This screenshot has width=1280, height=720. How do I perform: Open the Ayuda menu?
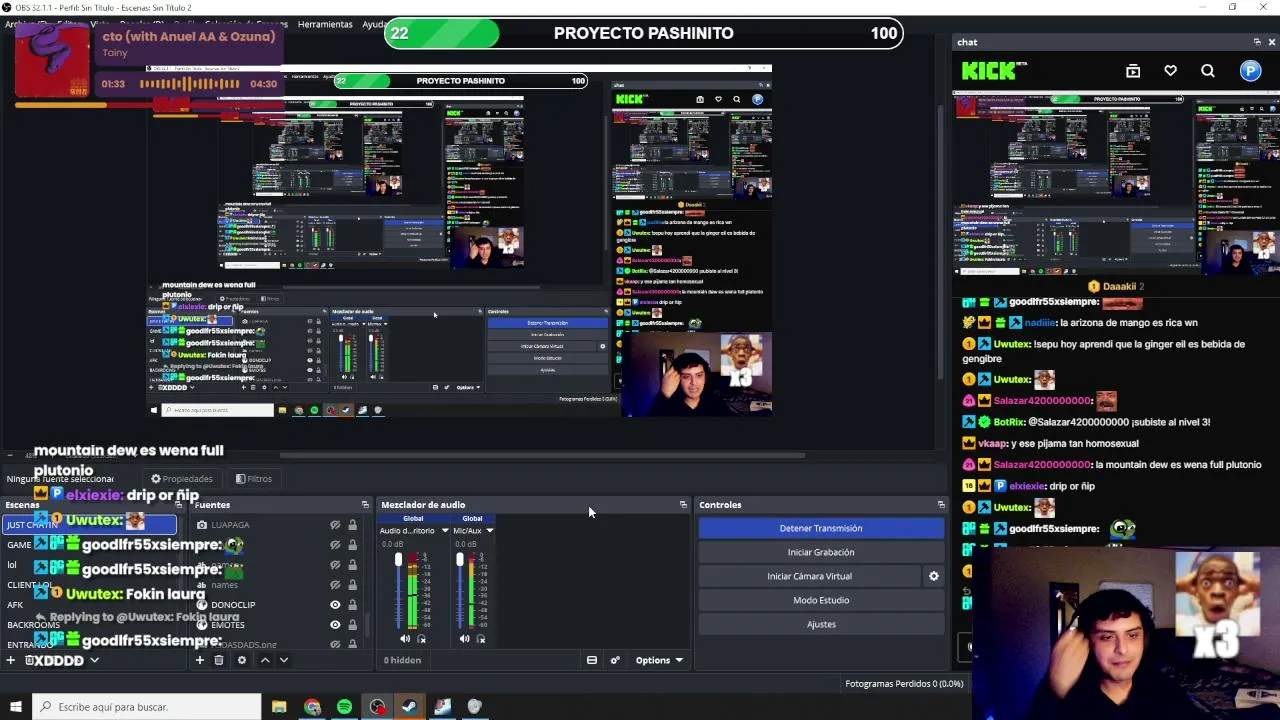(375, 24)
